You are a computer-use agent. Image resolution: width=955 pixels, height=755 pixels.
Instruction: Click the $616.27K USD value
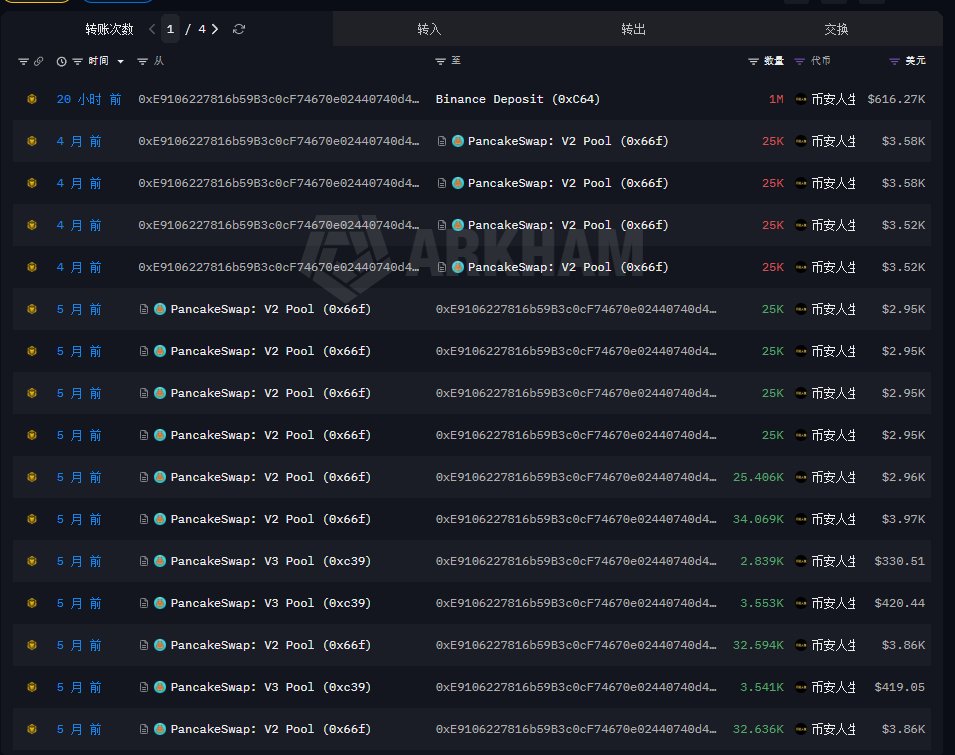pos(897,99)
